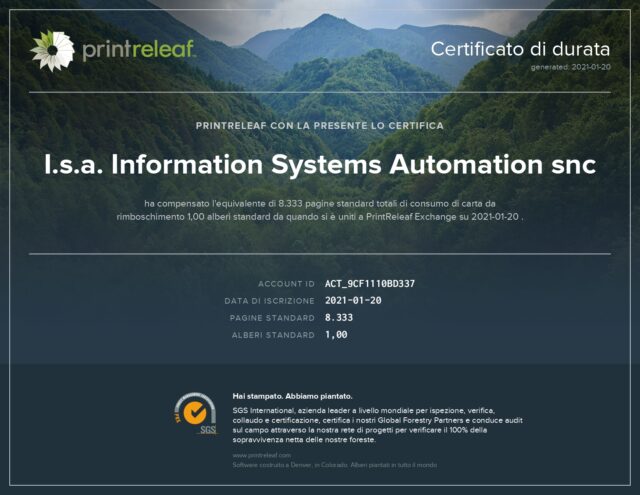Screen dimensions: 640x495
Task: Select the enrollment date value 2021-01-20
Action: pyautogui.click(x=353, y=301)
